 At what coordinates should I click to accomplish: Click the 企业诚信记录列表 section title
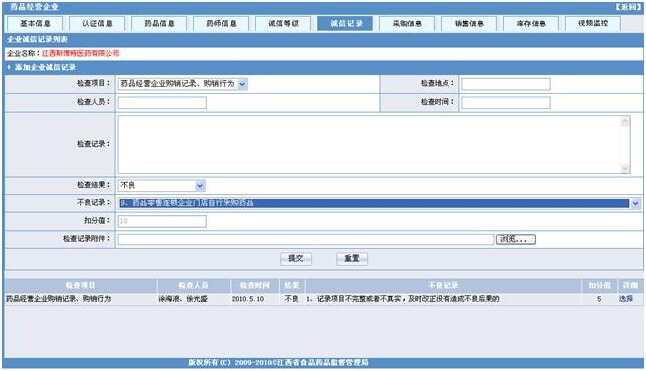click(37, 39)
